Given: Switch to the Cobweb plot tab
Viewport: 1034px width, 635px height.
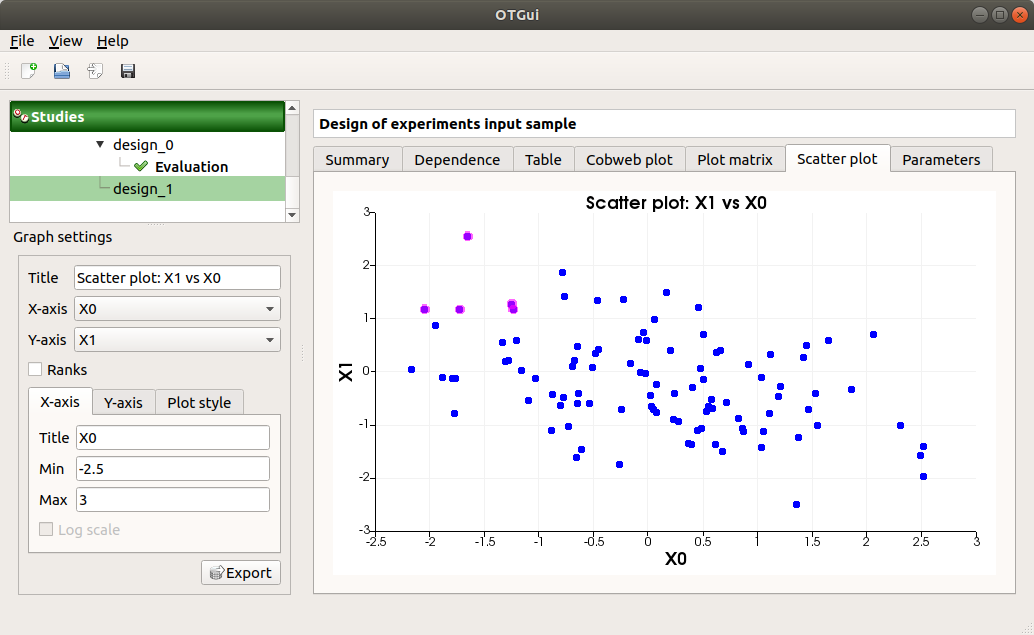Looking at the screenshot, I should pyautogui.click(x=629, y=158).
